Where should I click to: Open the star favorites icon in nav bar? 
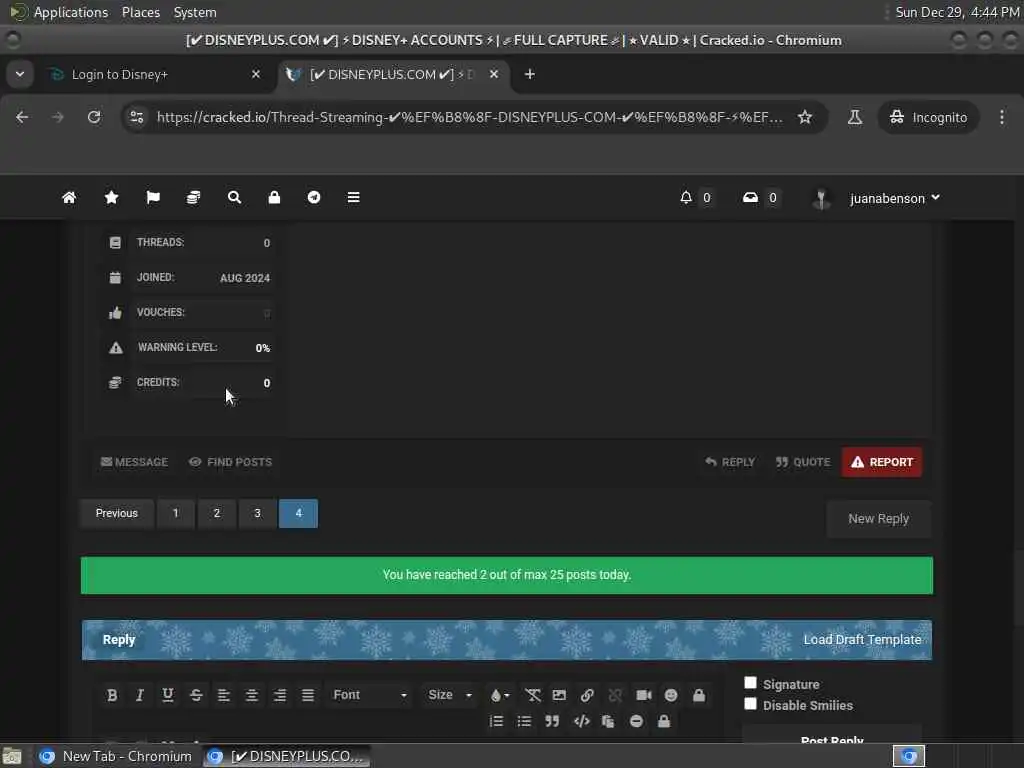point(112,197)
